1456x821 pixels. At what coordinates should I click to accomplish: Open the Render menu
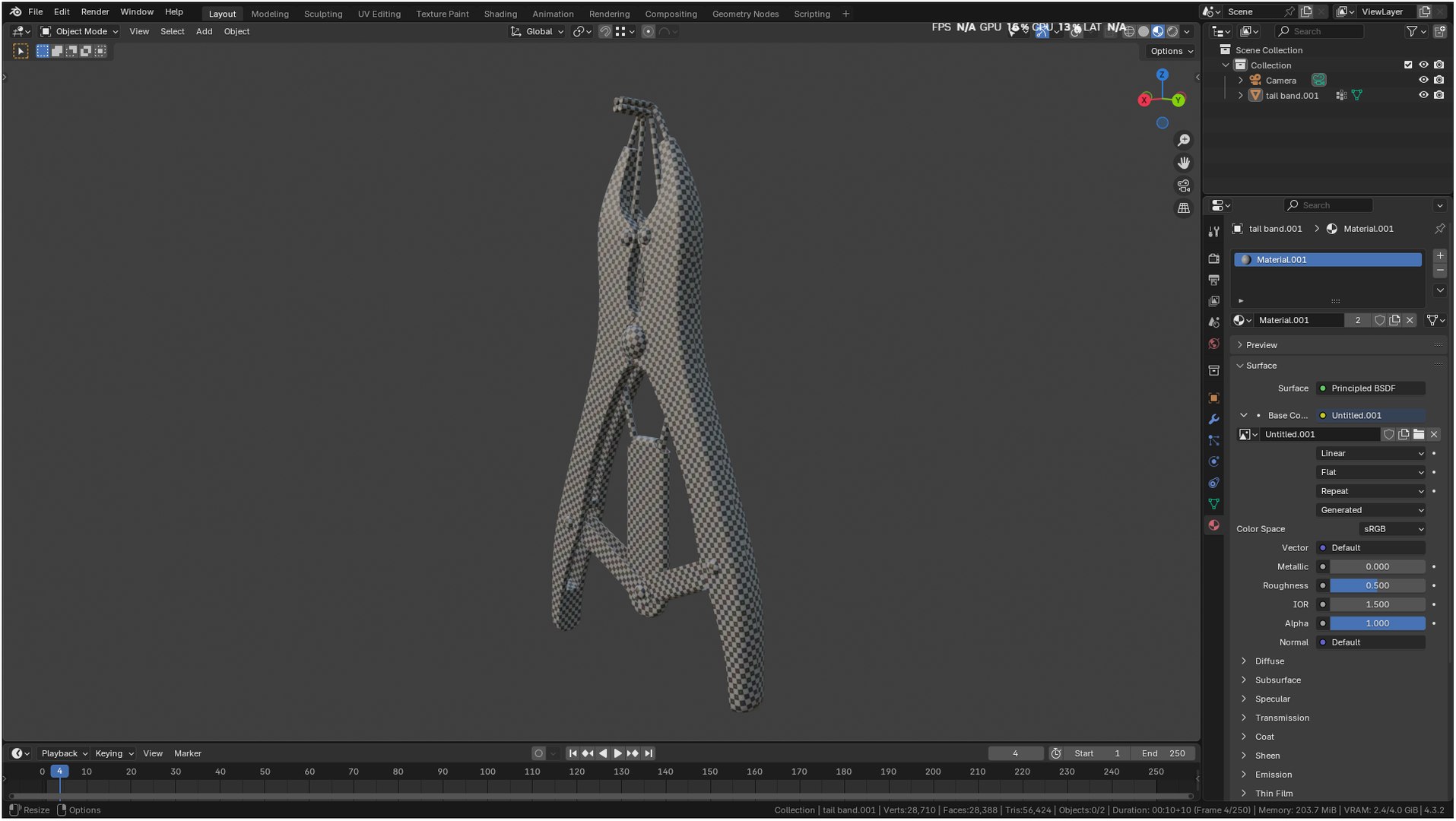pos(95,12)
